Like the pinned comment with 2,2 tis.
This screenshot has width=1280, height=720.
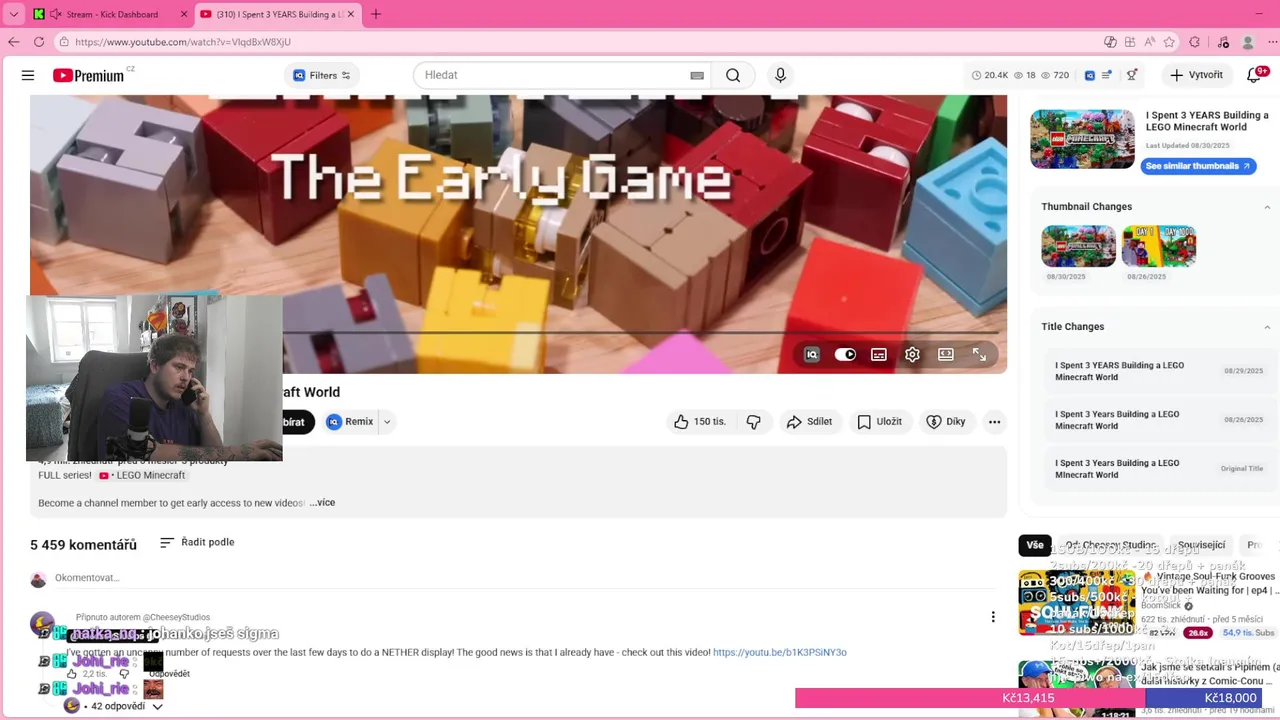tap(72, 674)
